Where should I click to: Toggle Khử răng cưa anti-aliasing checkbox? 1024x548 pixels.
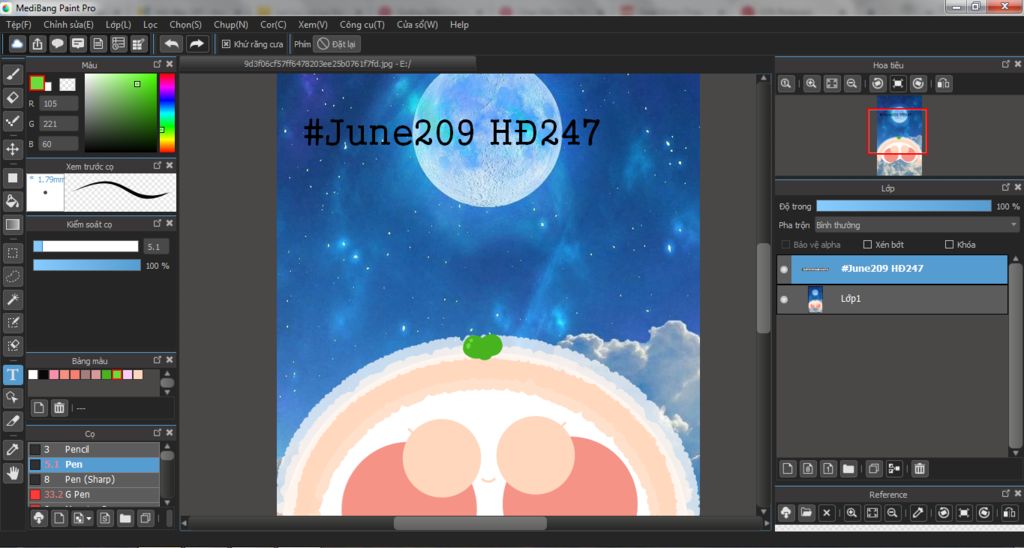point(226,44)
